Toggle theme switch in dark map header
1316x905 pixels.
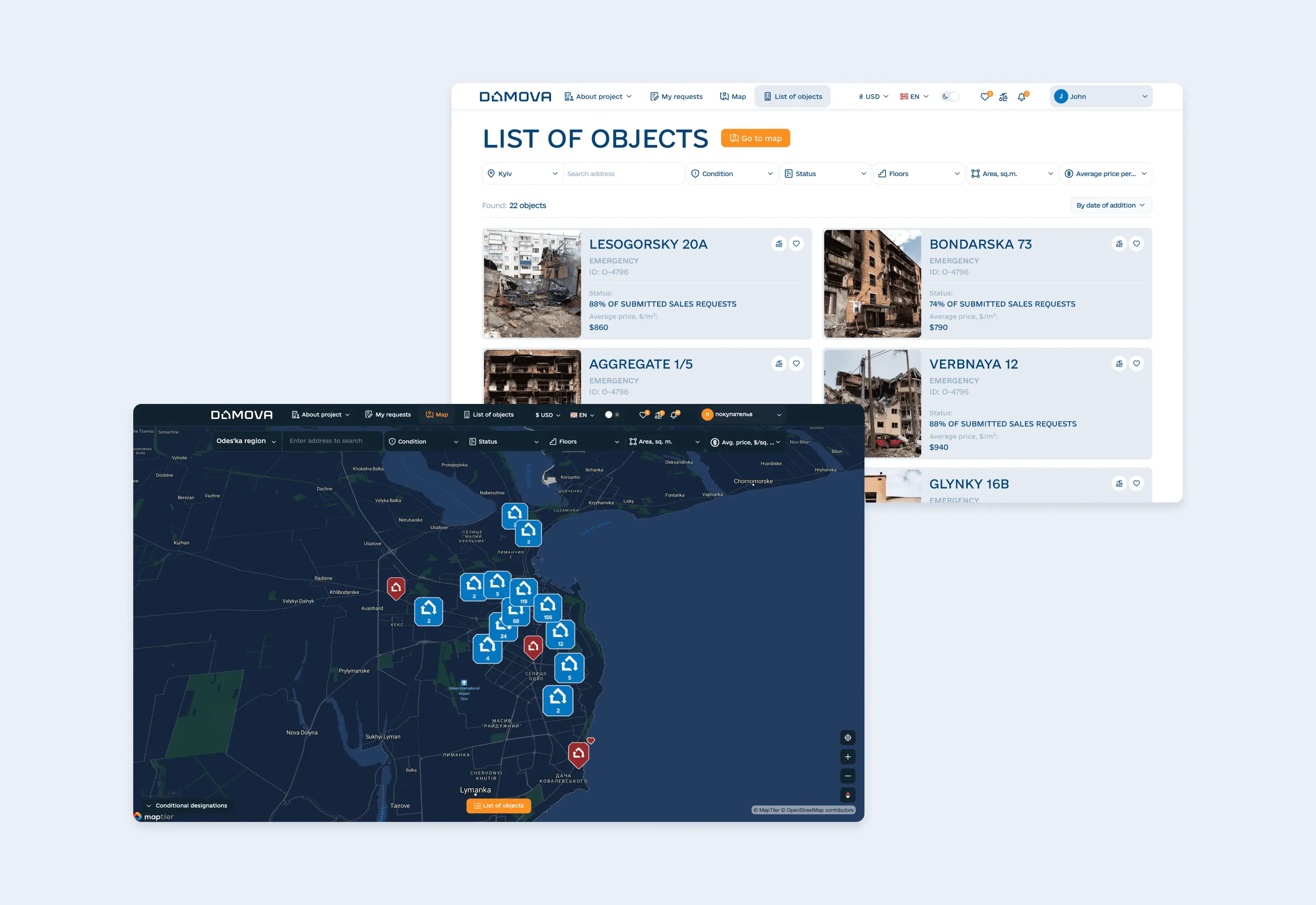pyautogui.click(x=612, y=415)
